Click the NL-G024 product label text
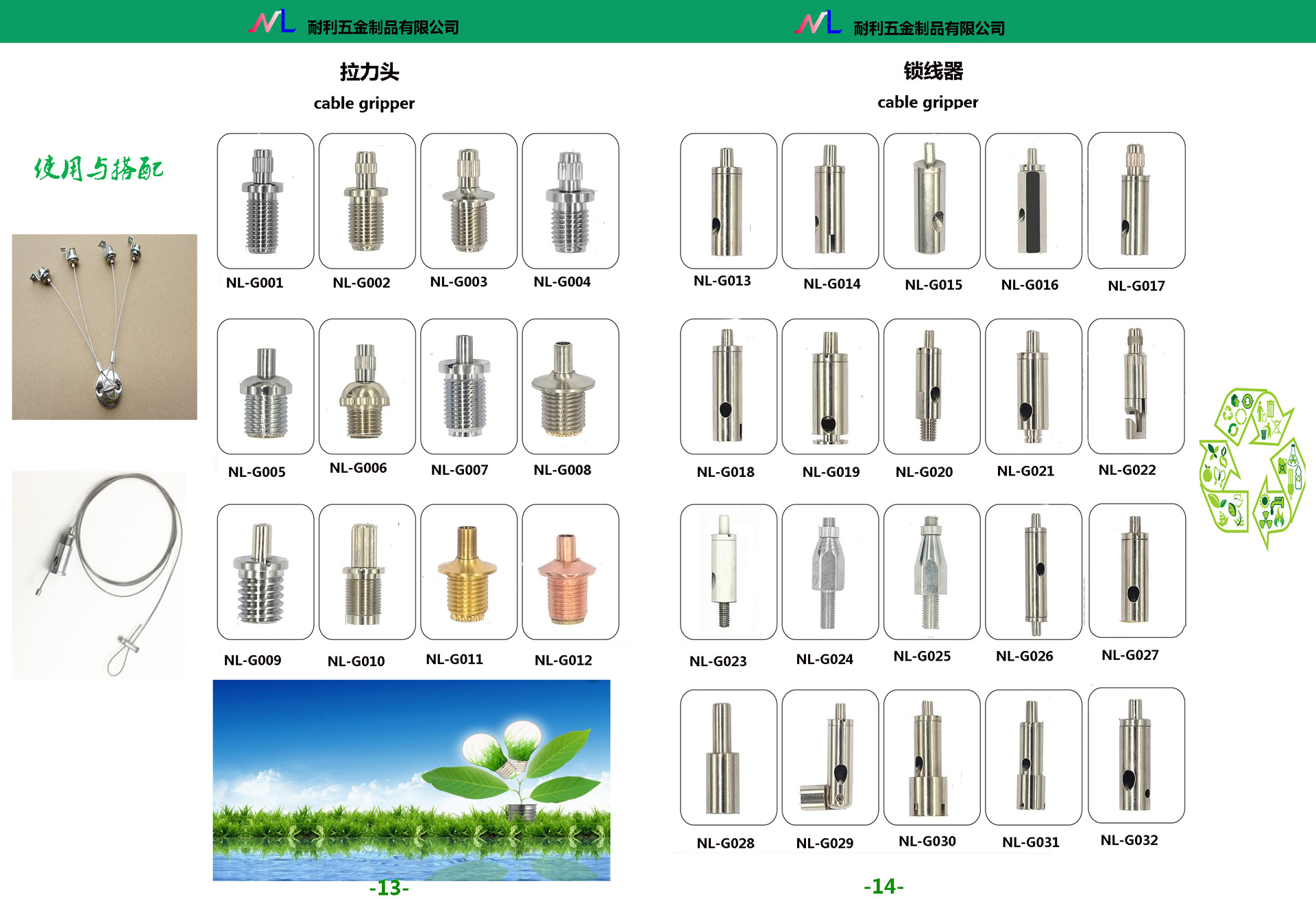The width and height of the screenshot is (1316, 899). 825,659
